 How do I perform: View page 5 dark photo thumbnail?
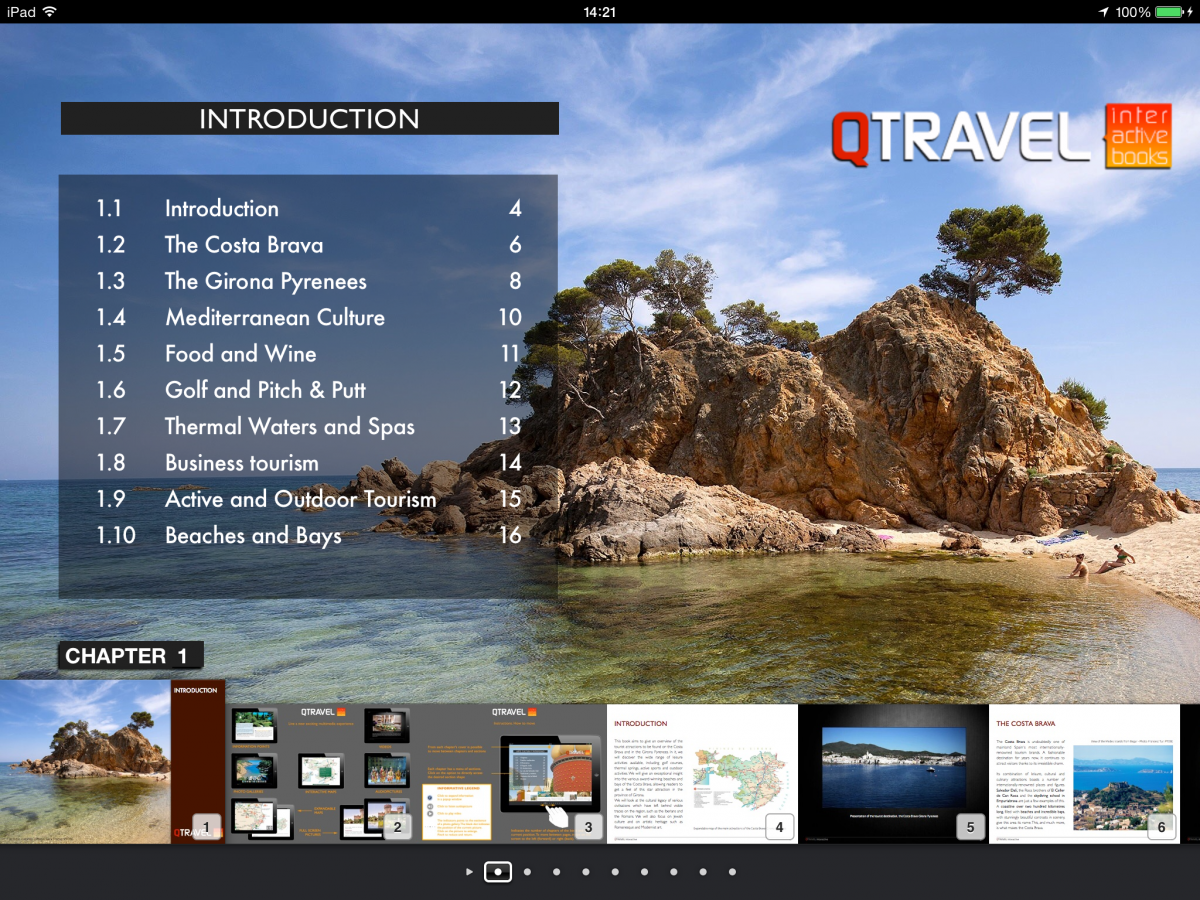click(x=893, y=774)
